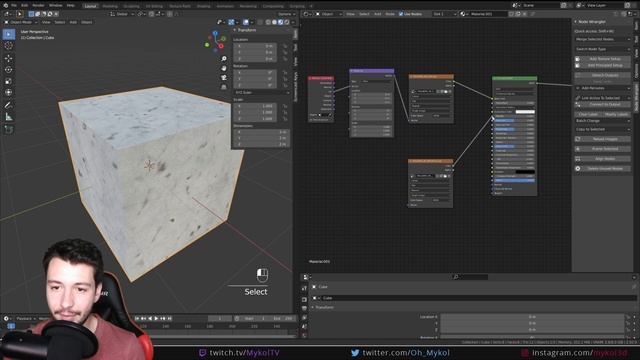Toggle X-ray display in viewport header
The width and height of the screenshot is (640, 360).
coord(260,22)
